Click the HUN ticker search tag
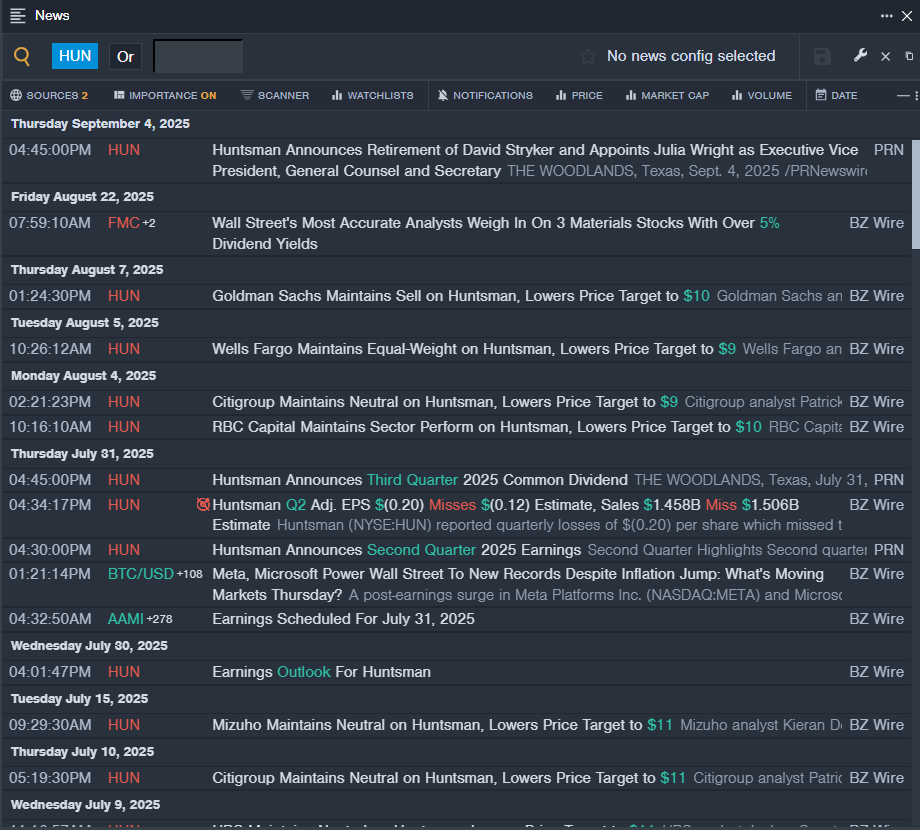Screen dimensions: 920x830 click(75, 56)
